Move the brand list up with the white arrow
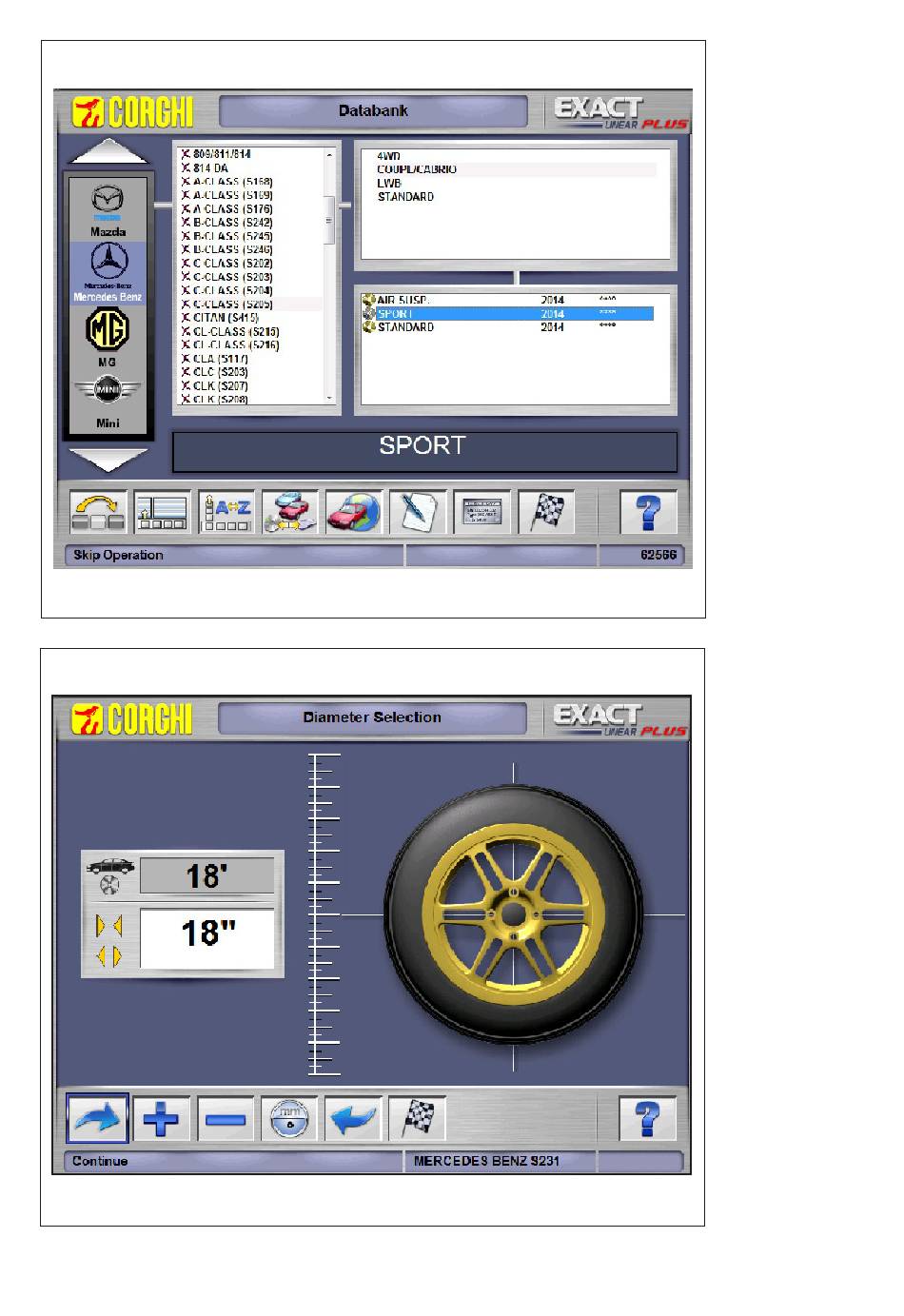This screenshot has height=1316, width=904. (108, 152)
